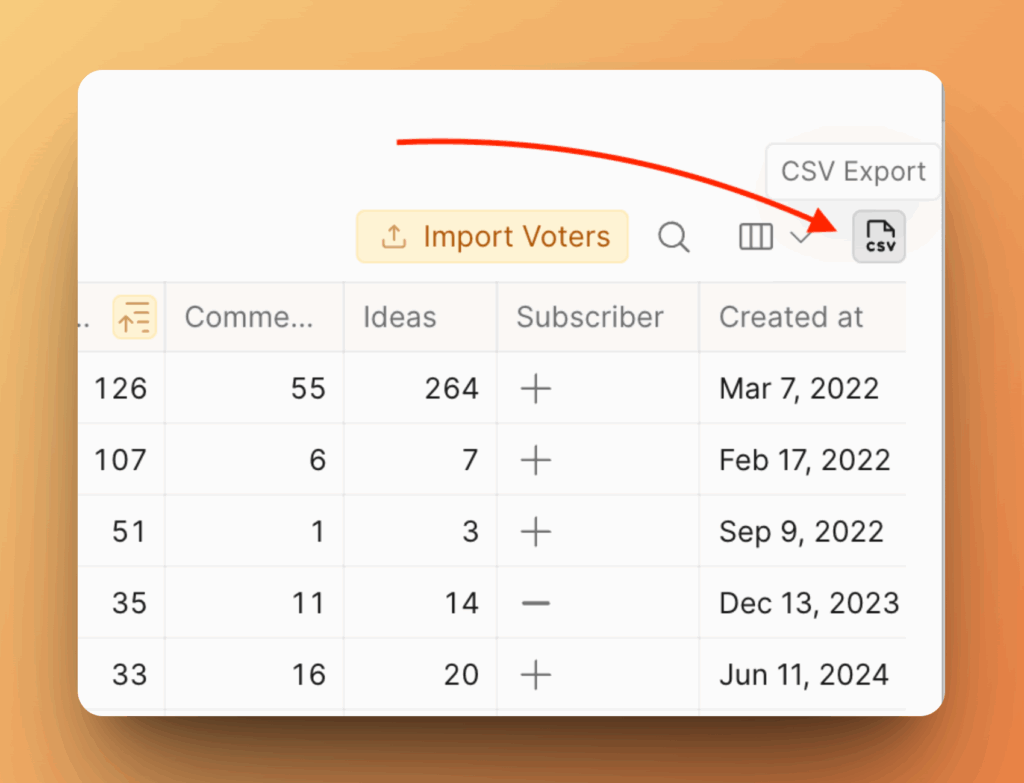Click the Subscriber column header
The image size is (1024, 783).
tap(589, 317)
